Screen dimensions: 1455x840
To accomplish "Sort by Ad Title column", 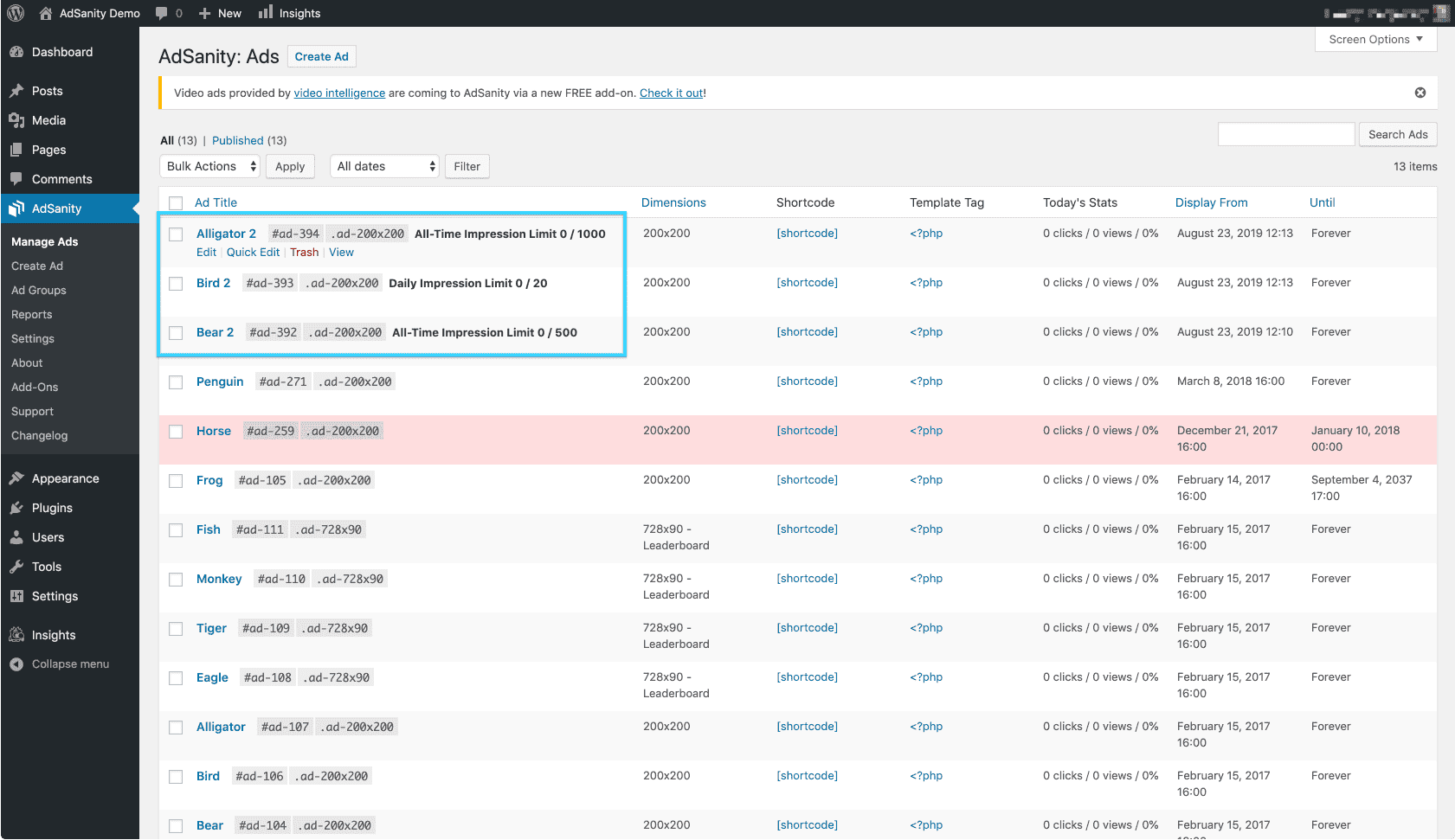I will 216,202.
